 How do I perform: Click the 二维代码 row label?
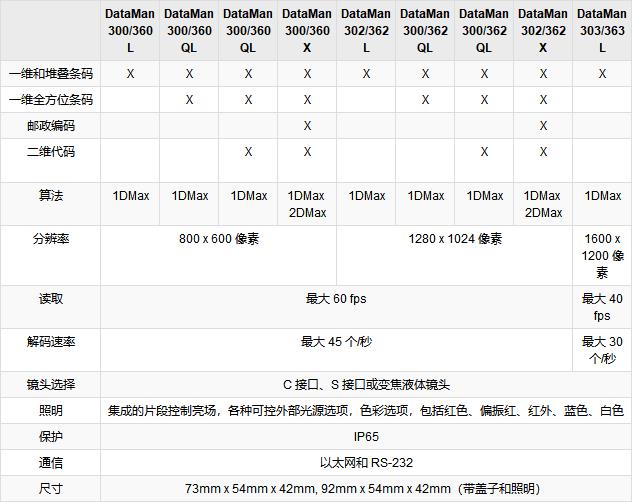[51, 152]
